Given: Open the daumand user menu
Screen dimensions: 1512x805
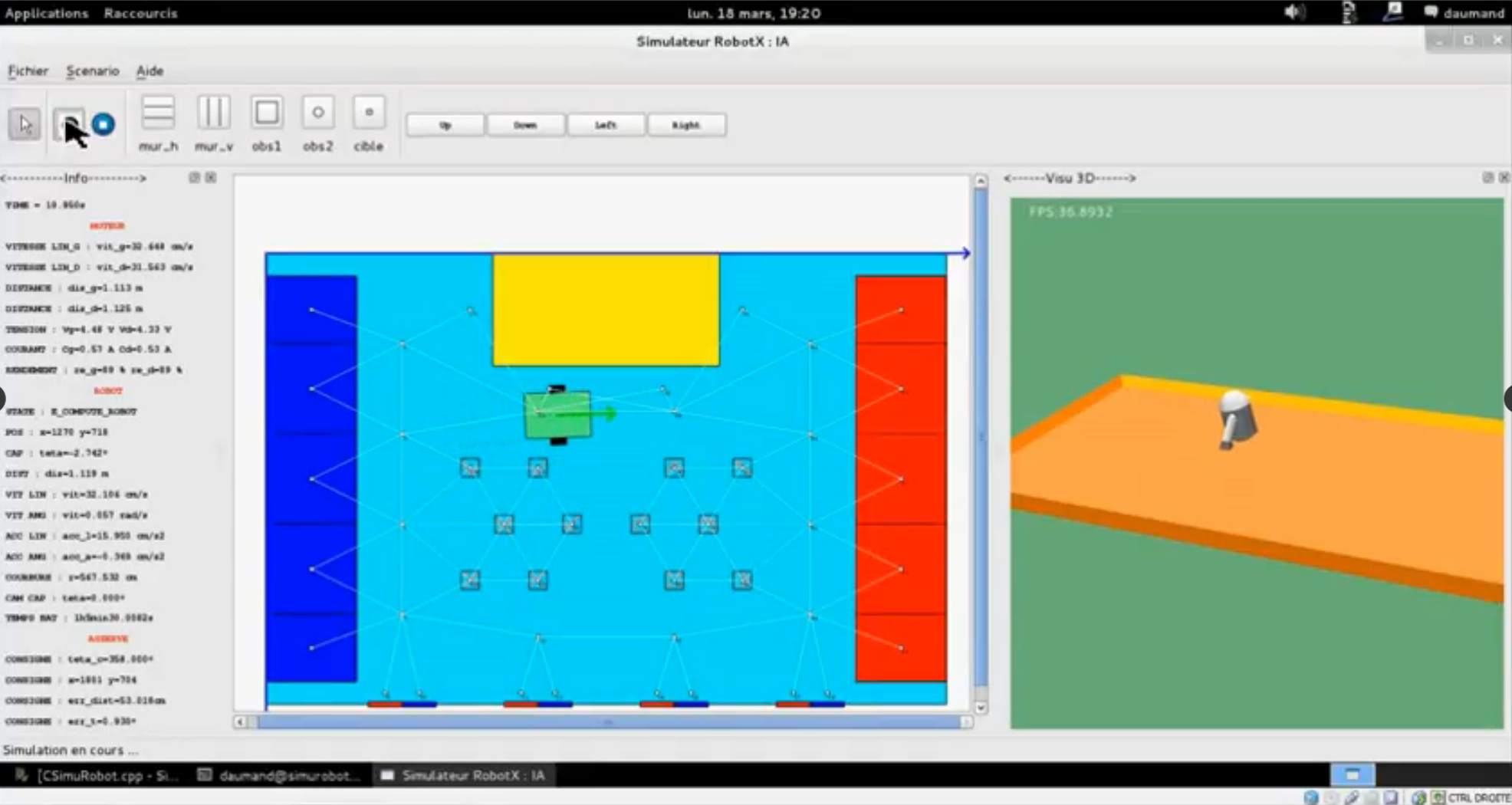Looking at the screenshot, I should pyautogui.click(x=1464, y=13).
